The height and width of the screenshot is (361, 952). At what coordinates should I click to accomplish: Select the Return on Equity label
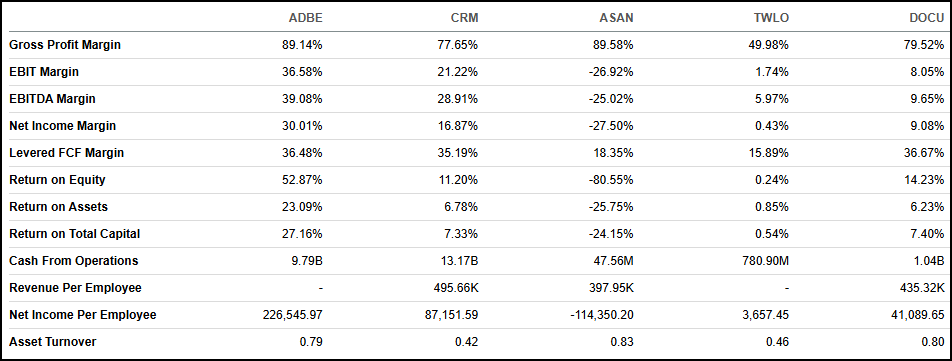tap(57, 180)
